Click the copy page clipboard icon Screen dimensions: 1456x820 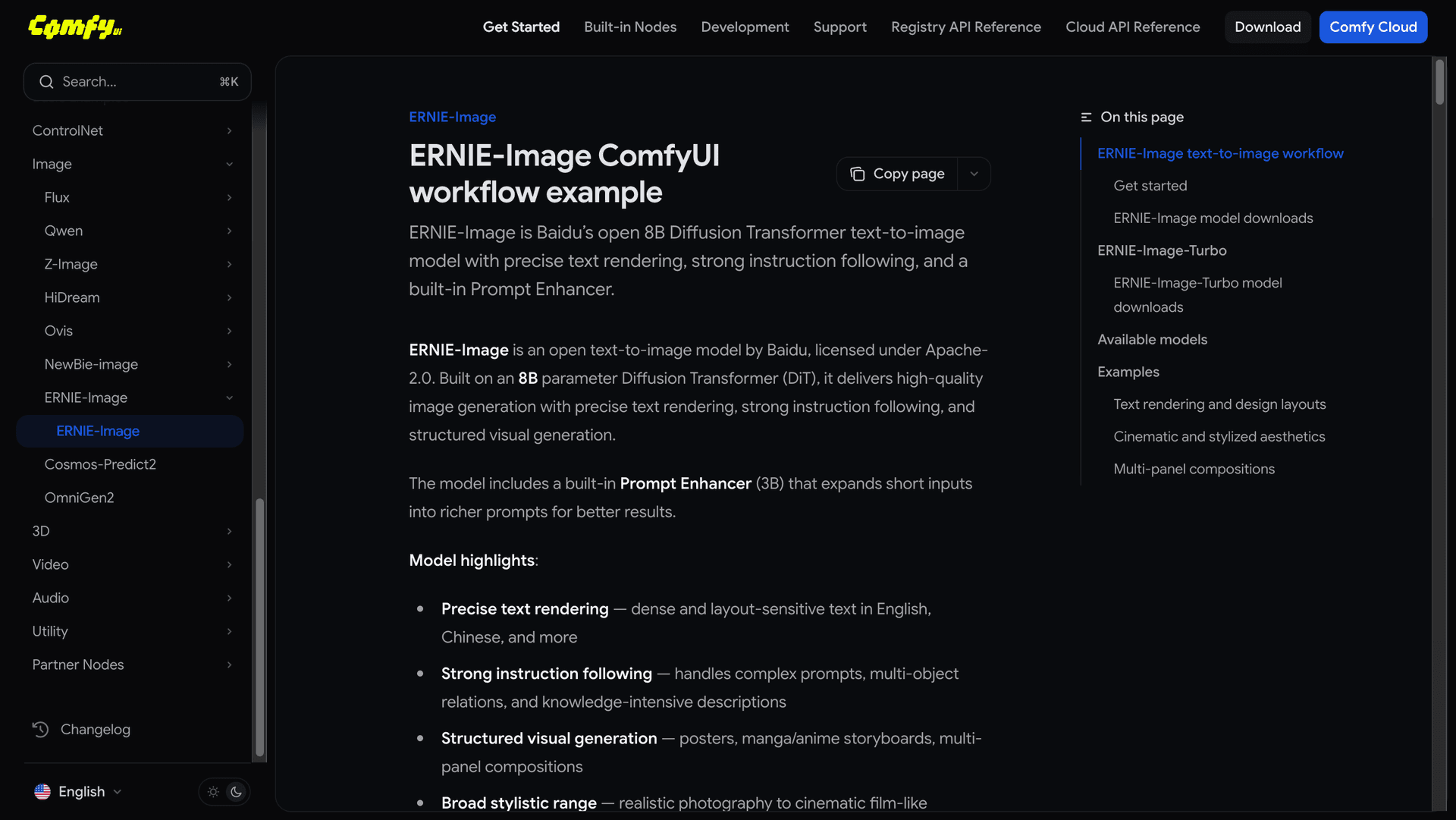[x=857, y=174]
